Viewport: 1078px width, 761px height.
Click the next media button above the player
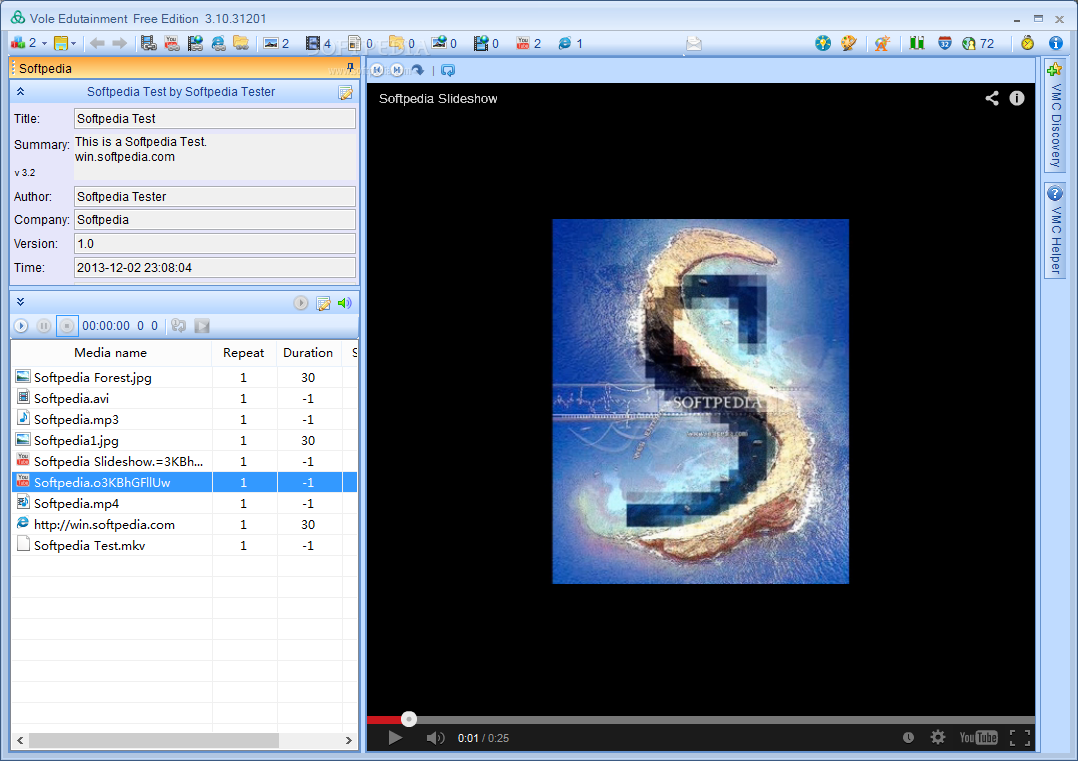click(x=397, y=70)
